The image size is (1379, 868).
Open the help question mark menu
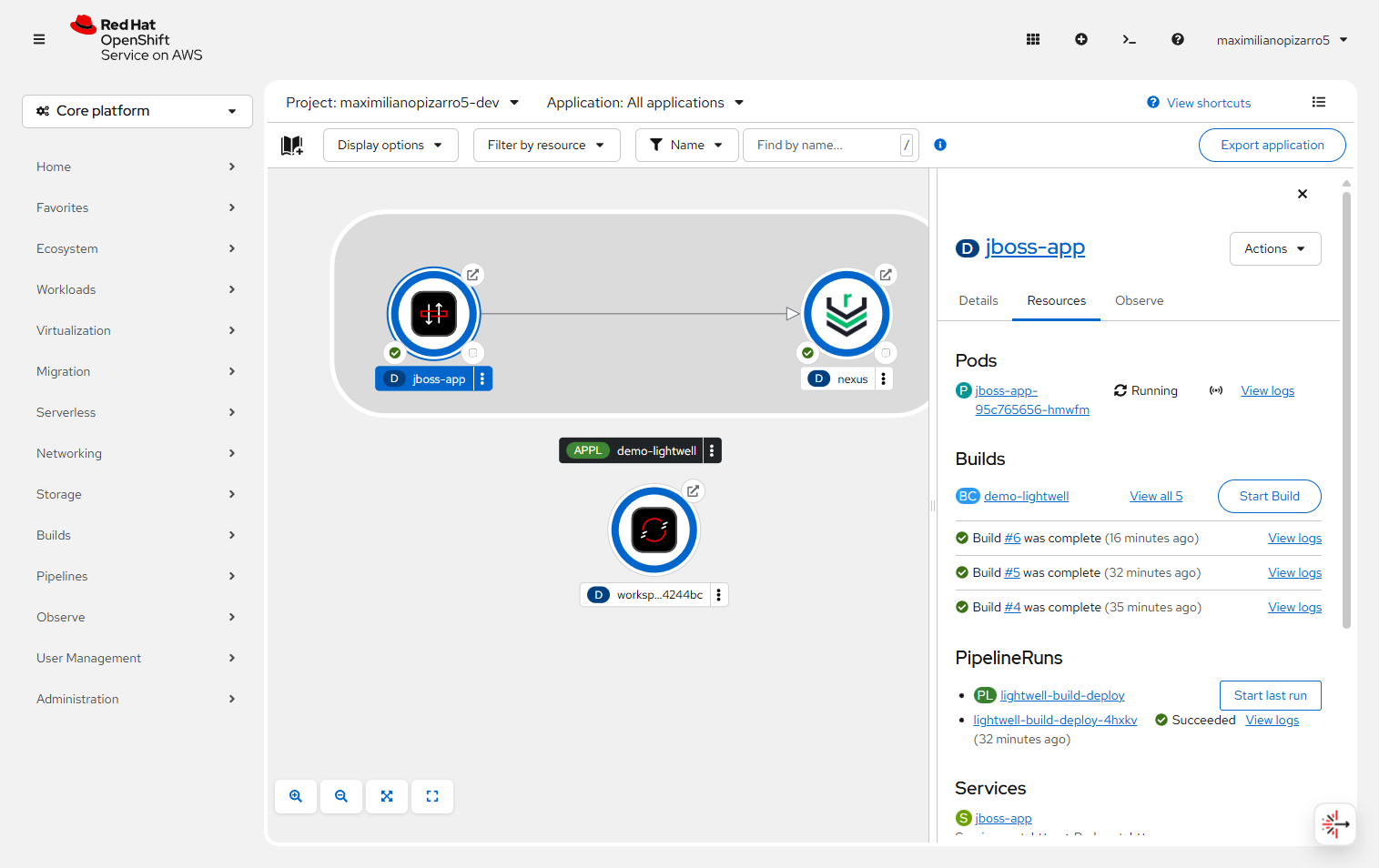pyautogui.click(x=1178, y=39)
